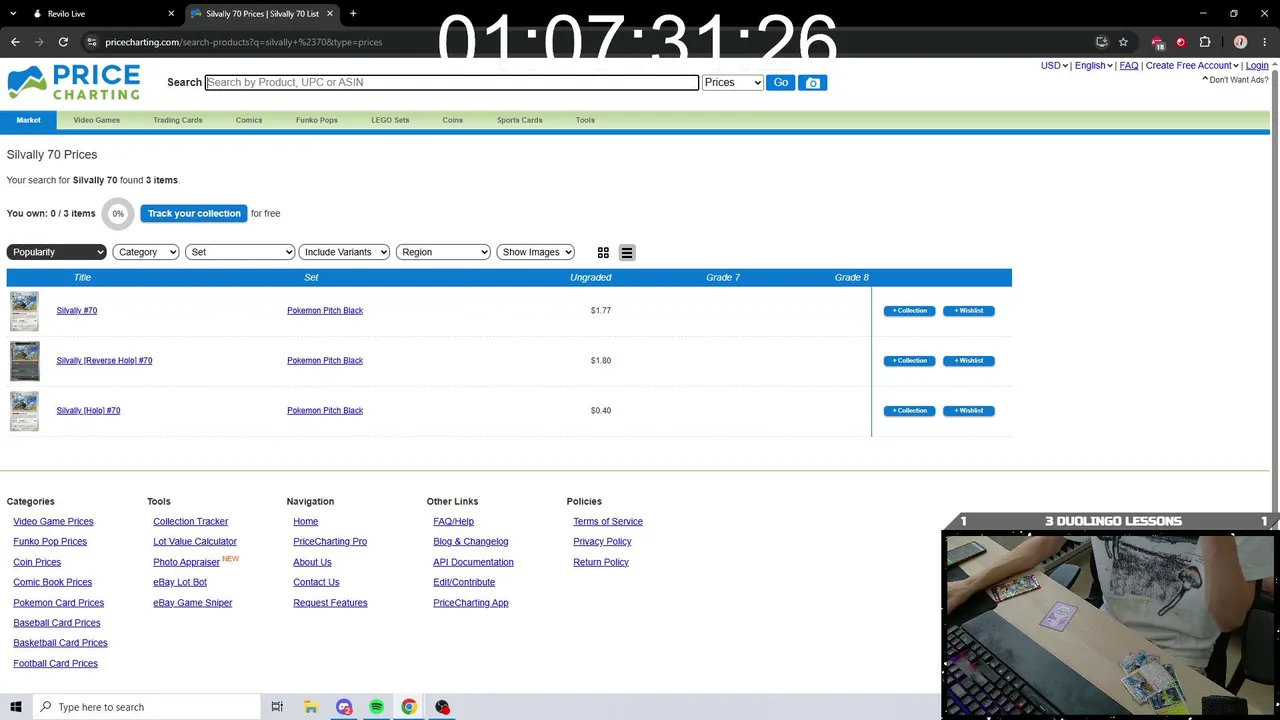Open the Chrome profile avatar
This screenshot has width=1280, height=720.
pyautogui.click(x=1241, y=42)
